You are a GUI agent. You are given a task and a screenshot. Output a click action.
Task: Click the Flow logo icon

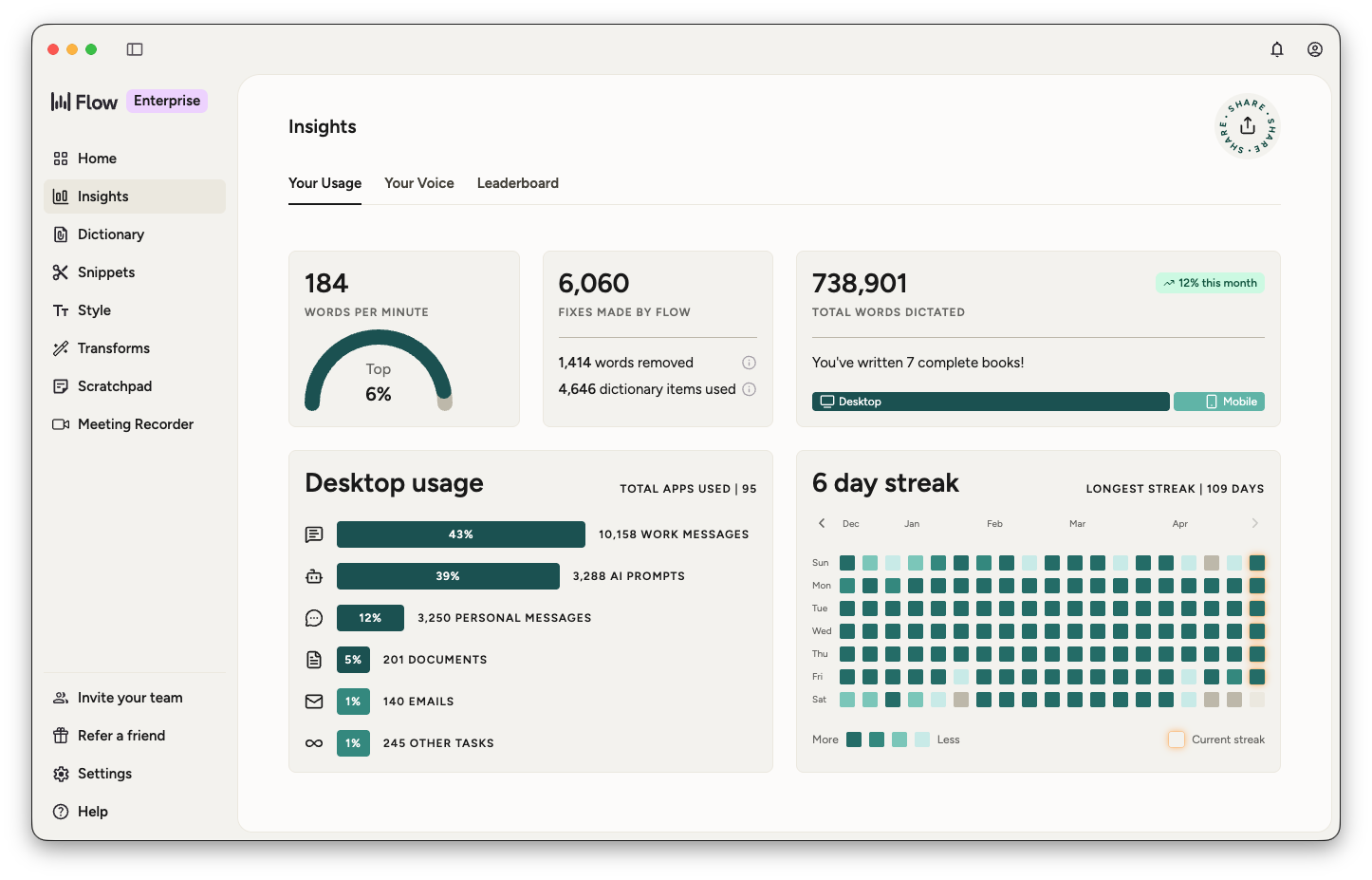(x=61, y=102)
